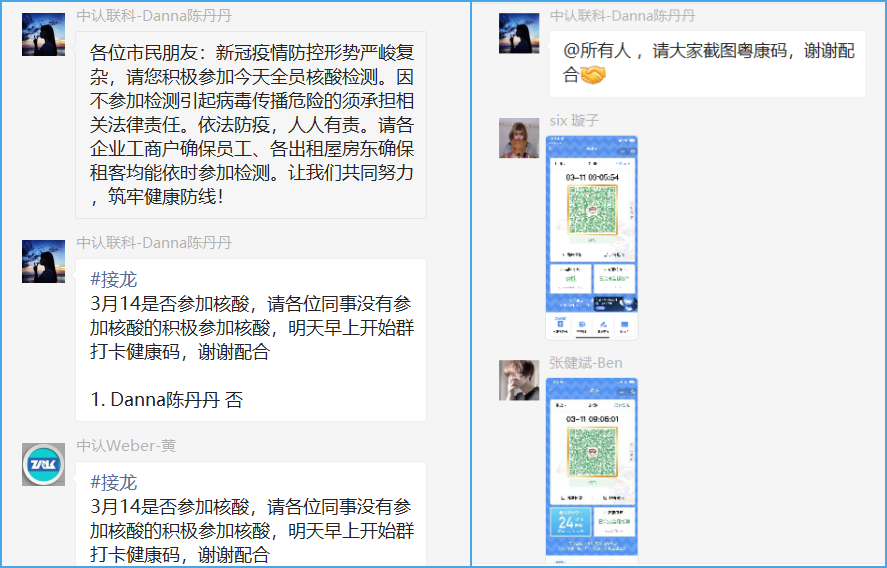Click the '1. Danna陈丹丹 否' entry
This screenshot has height=568, width=887.
click(167, 399)
